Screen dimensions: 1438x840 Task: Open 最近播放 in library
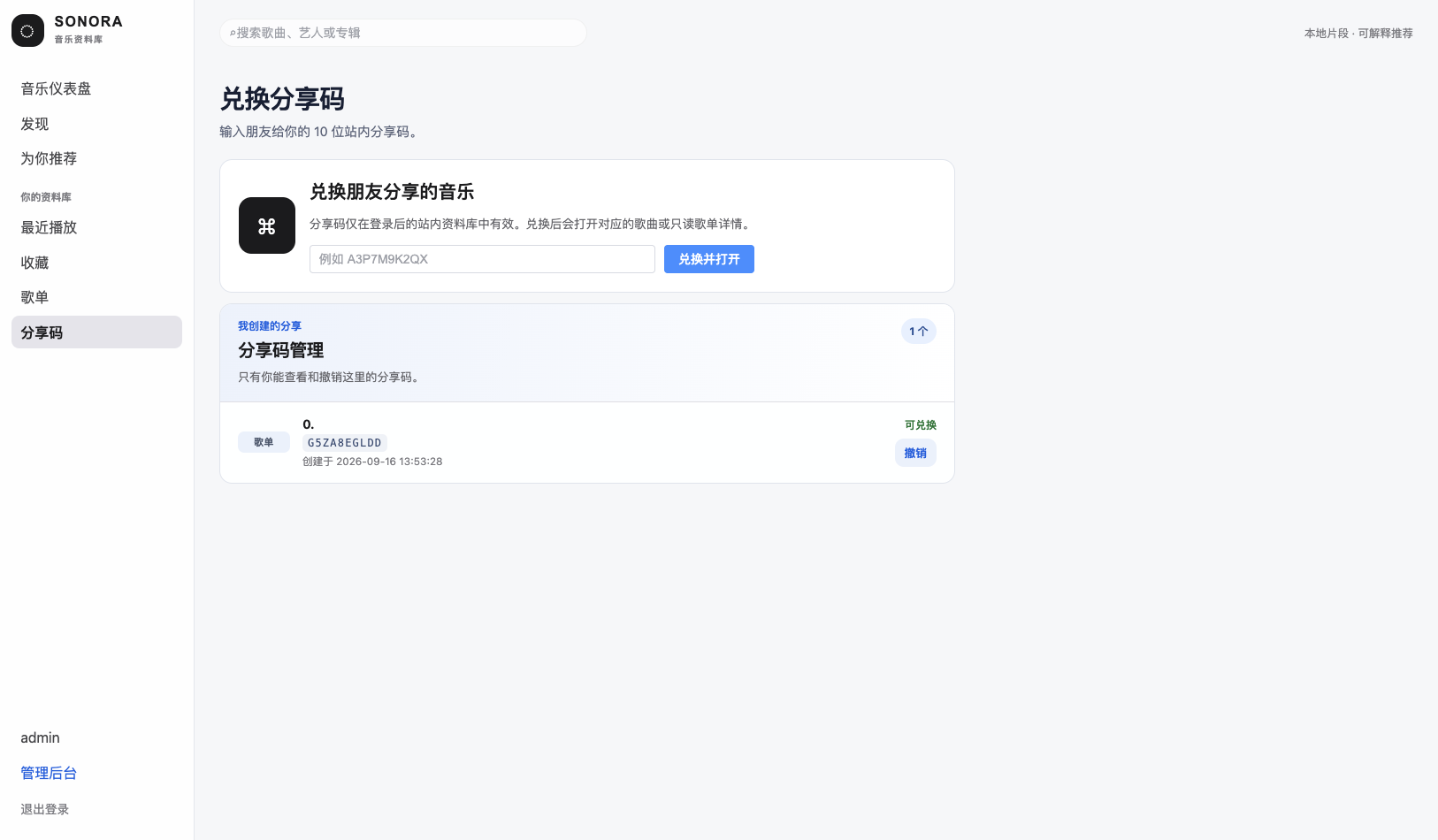(49, 227)
